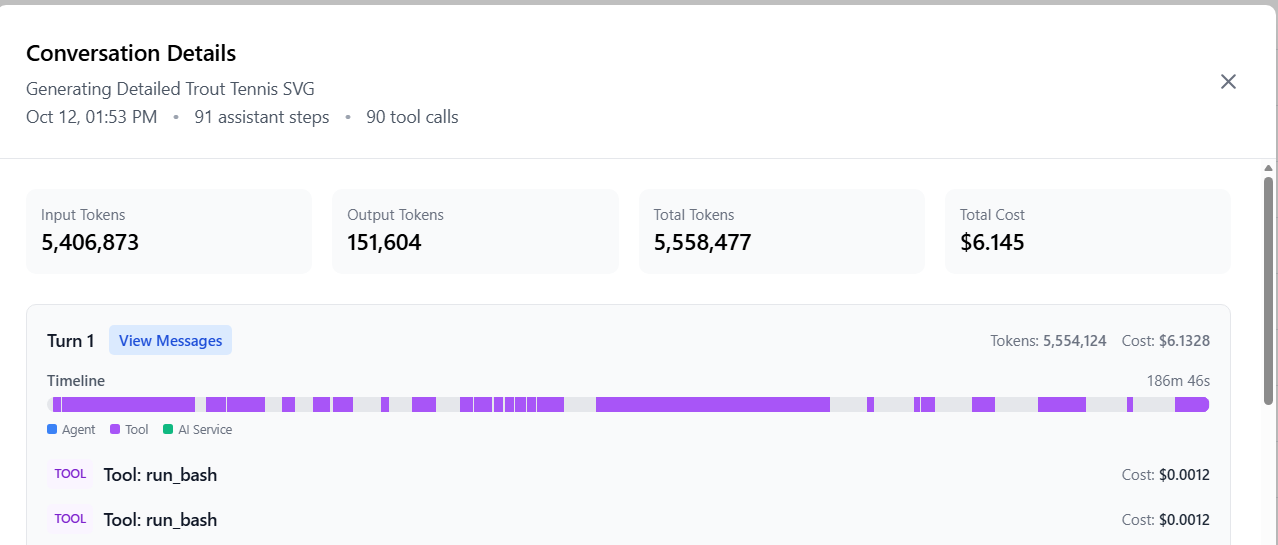Image resolution: width=1278 pixels, height=545 pixels.
Task: Click the 91 assistant steps text
Action: 262,117
